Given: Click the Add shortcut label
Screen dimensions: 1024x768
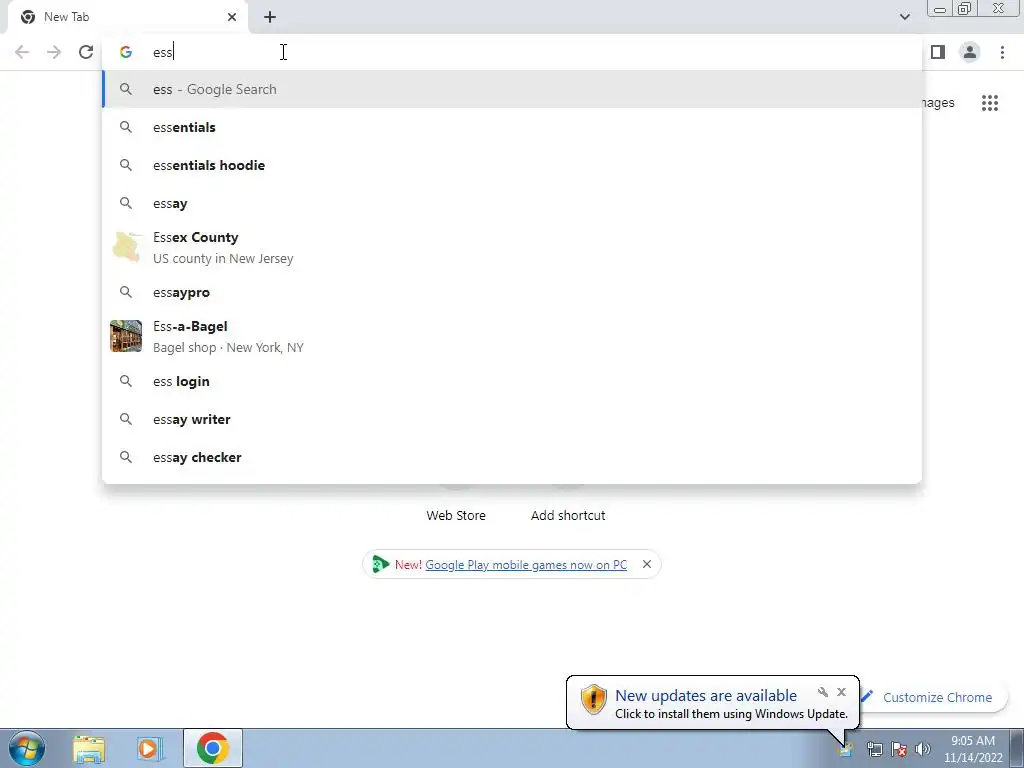Looking at the screenshot, I should [x=568, y=515].
